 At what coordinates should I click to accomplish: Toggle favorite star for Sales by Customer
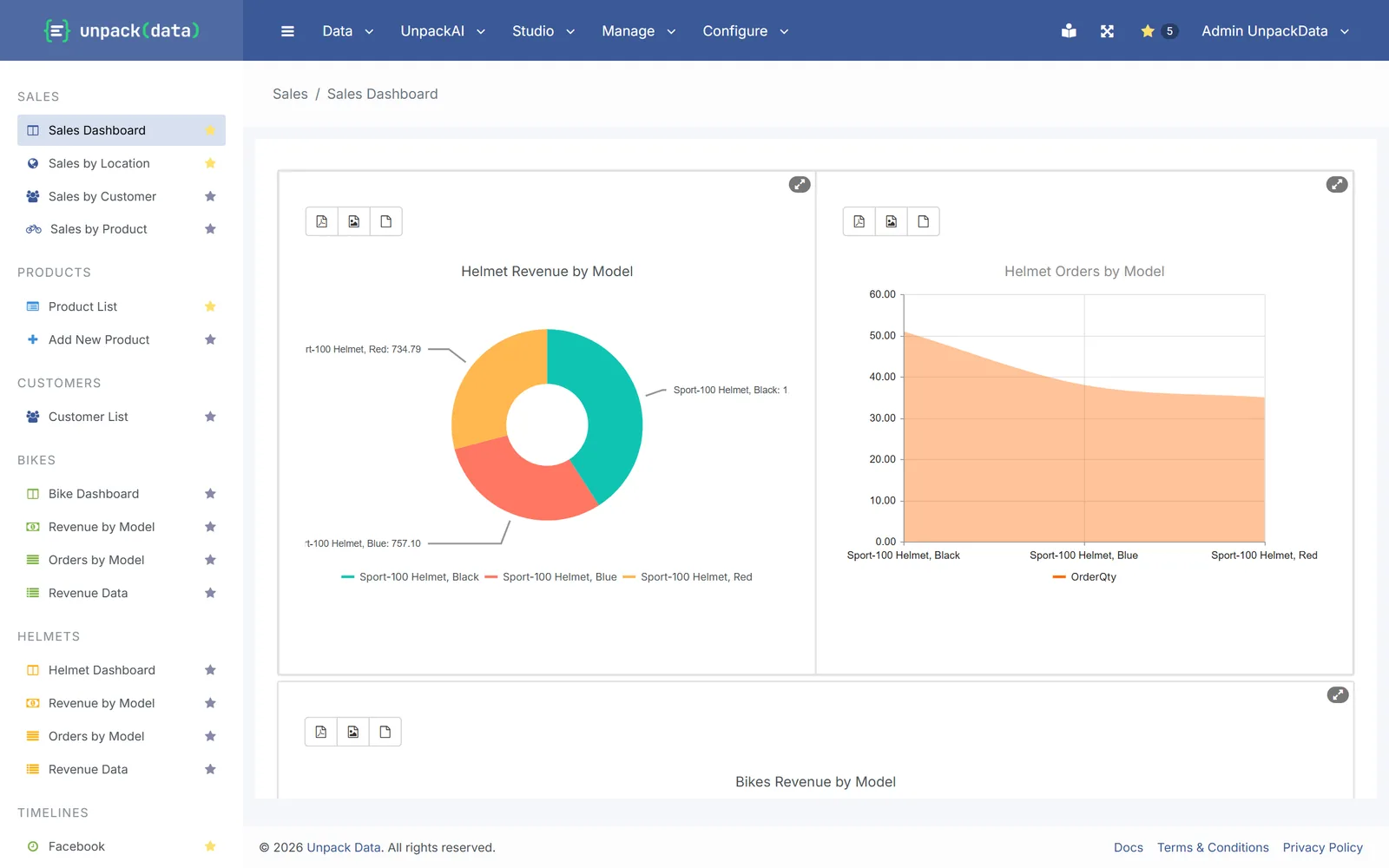pyautogui.click(x=210, y=196)
